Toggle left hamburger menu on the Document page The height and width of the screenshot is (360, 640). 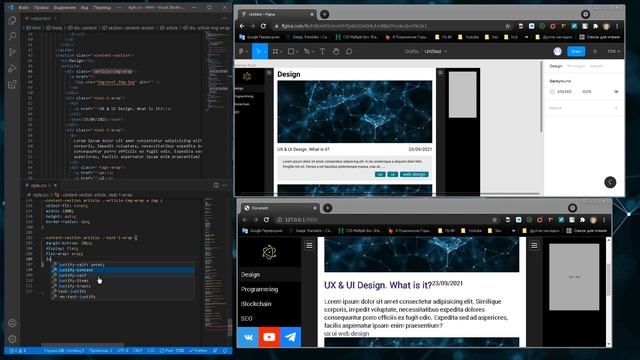[x=309, y=245]
